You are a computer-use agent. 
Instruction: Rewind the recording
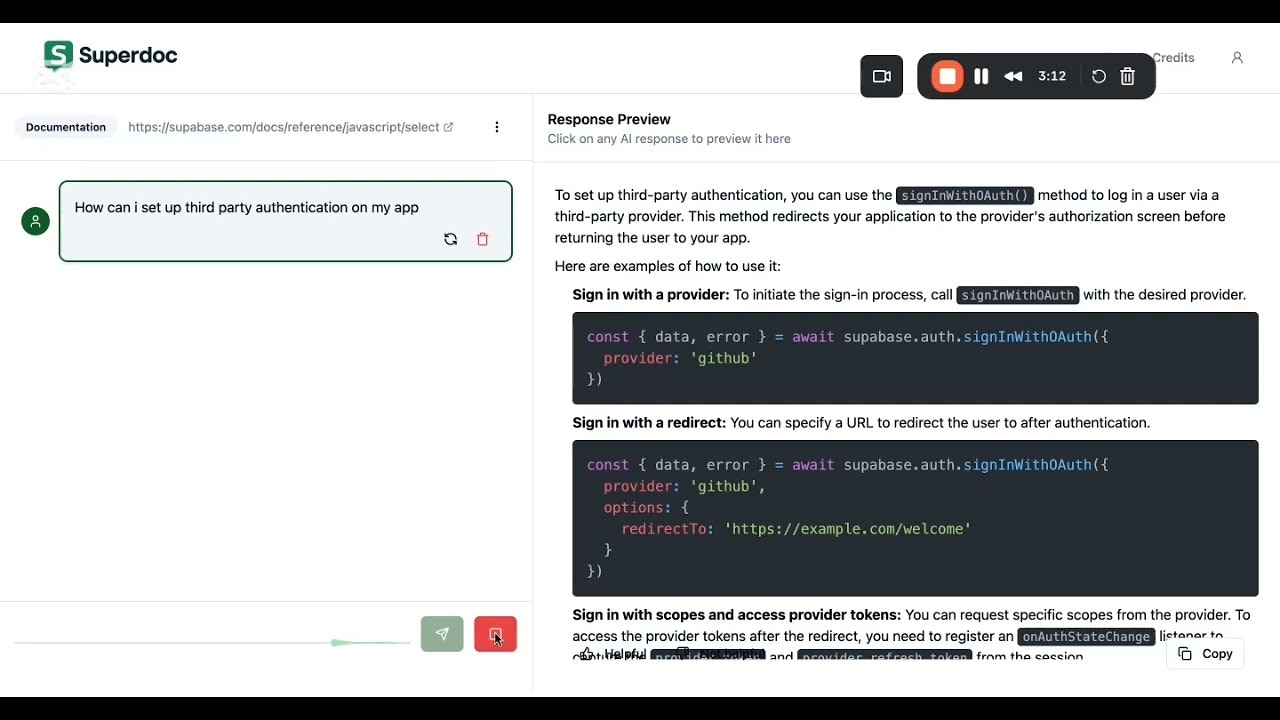(x=1013, y=76)
